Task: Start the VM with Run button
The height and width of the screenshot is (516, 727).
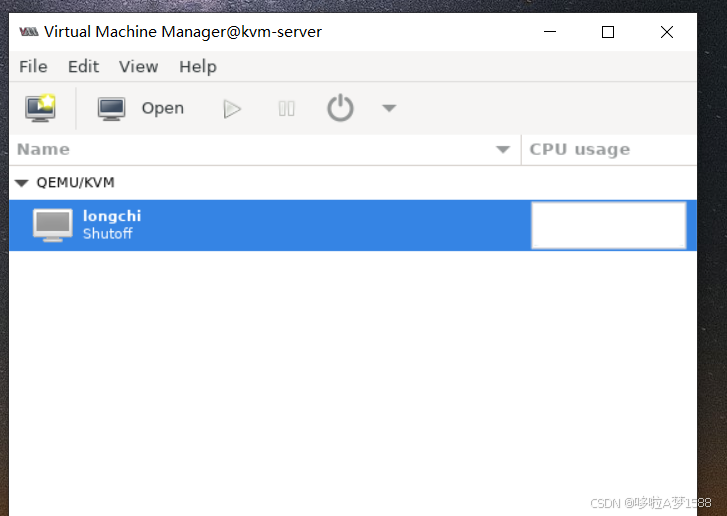Action: (232, 109)
